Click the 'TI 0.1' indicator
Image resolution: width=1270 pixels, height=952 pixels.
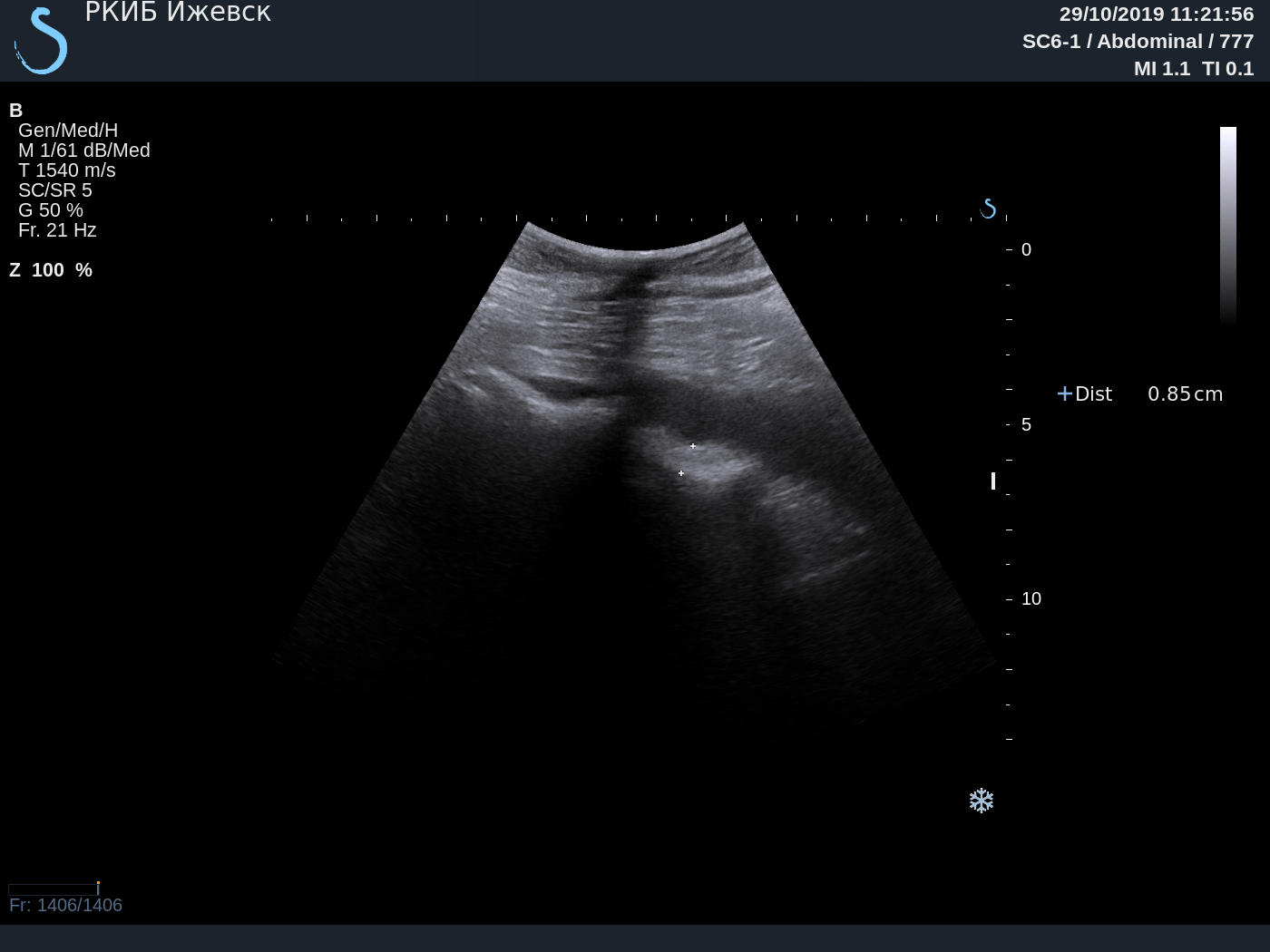coord(1227,69)
